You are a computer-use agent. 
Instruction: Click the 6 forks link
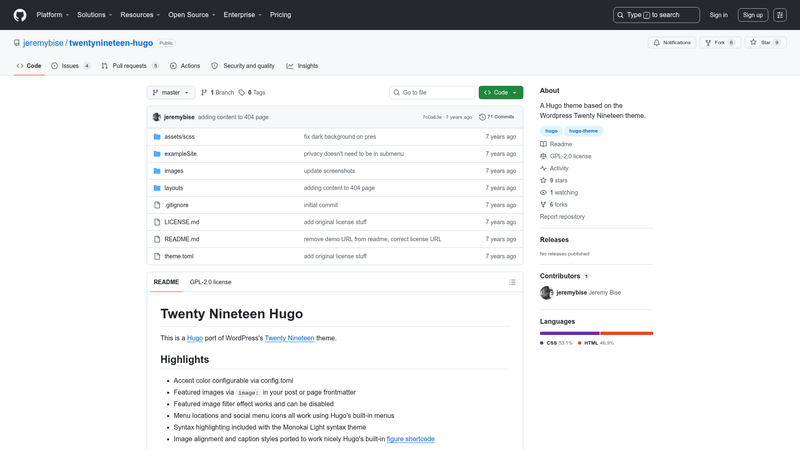tap(554, 205)
